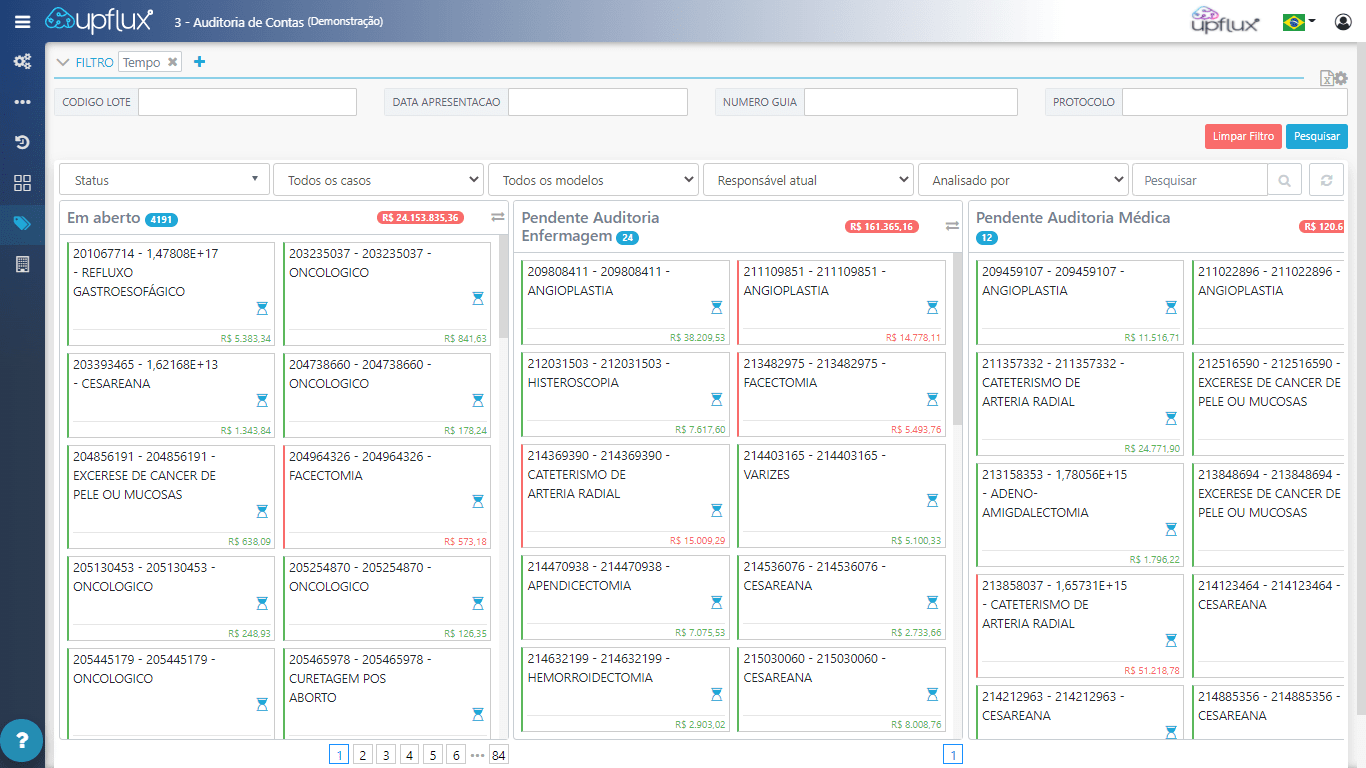This screenshot has height=768, width=1366.
Task: Add a new filter with plus icon
Action: (x=199, y=61)
